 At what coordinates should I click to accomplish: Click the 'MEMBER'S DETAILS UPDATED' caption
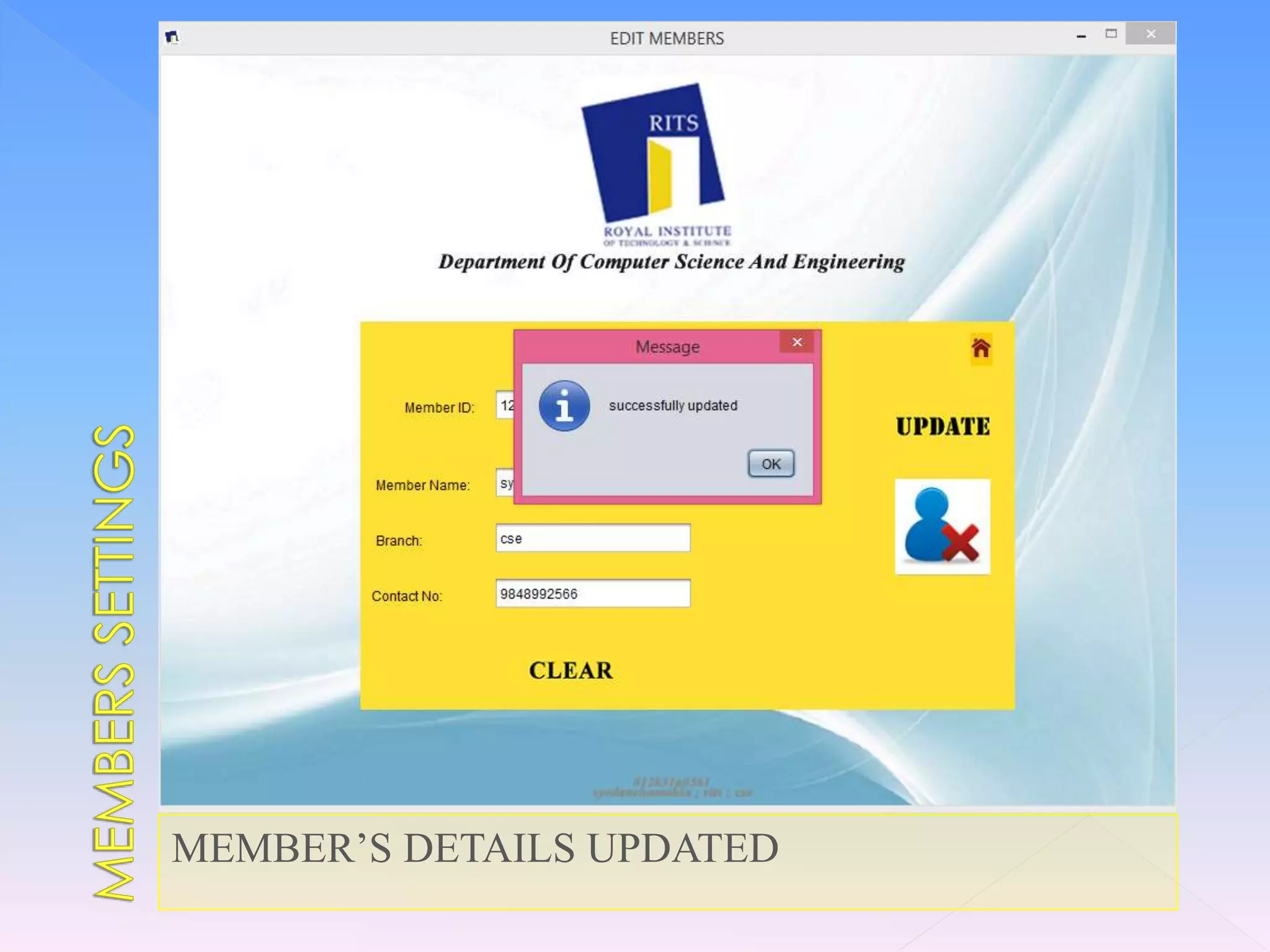[475, 848]
